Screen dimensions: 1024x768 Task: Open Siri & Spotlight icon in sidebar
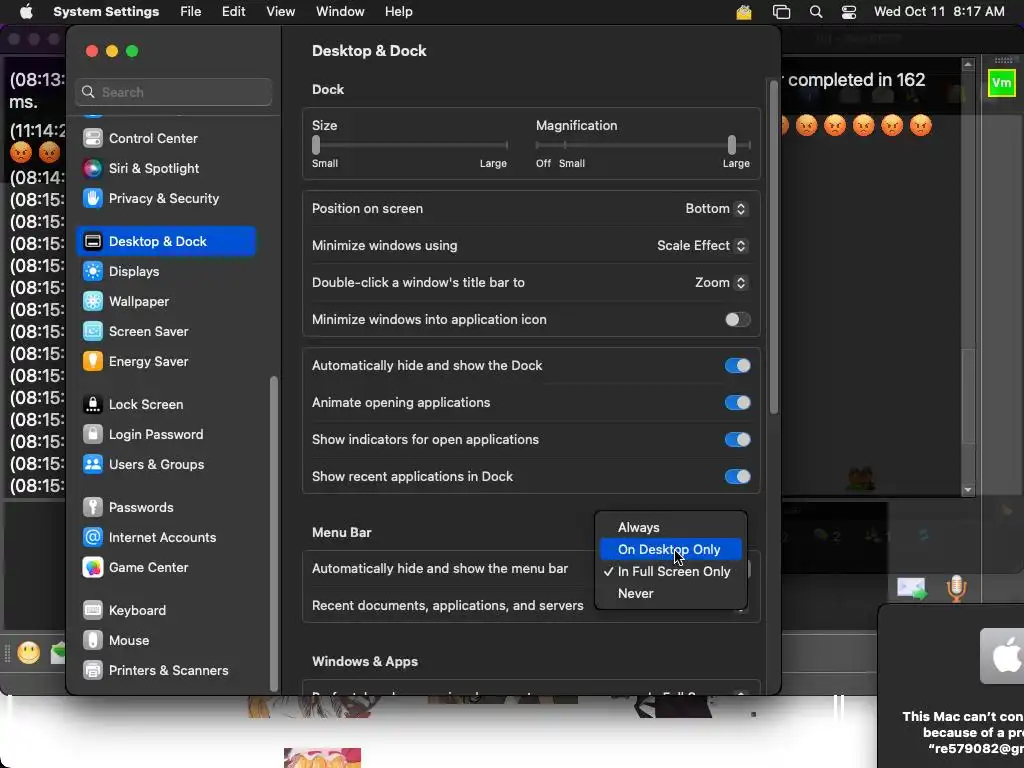[93, 168]
